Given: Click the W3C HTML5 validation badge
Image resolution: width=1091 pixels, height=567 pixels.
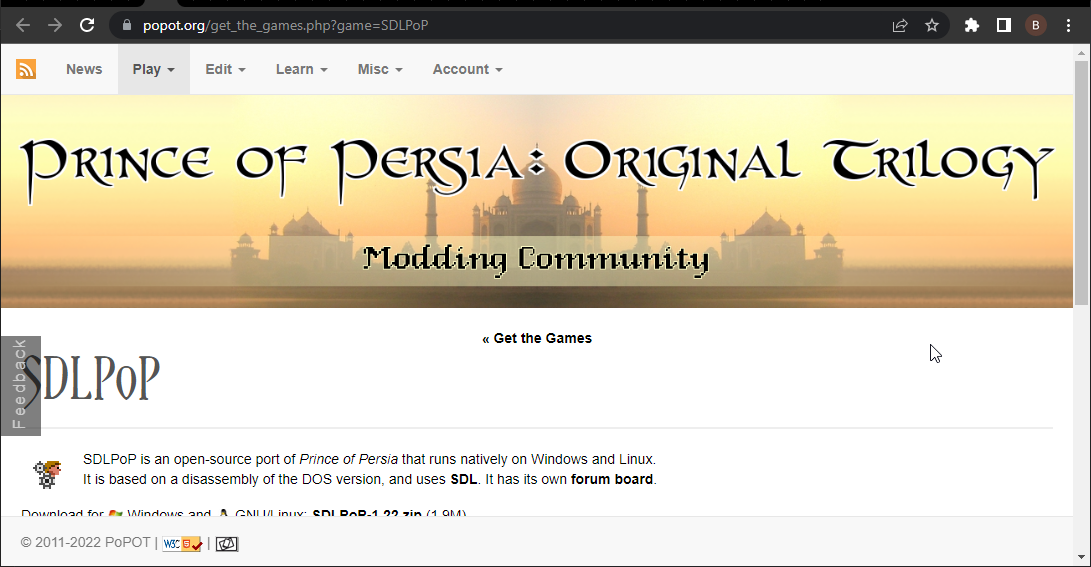Looking at the screenshot, I should pyautogui.click(x=182, y=544).
